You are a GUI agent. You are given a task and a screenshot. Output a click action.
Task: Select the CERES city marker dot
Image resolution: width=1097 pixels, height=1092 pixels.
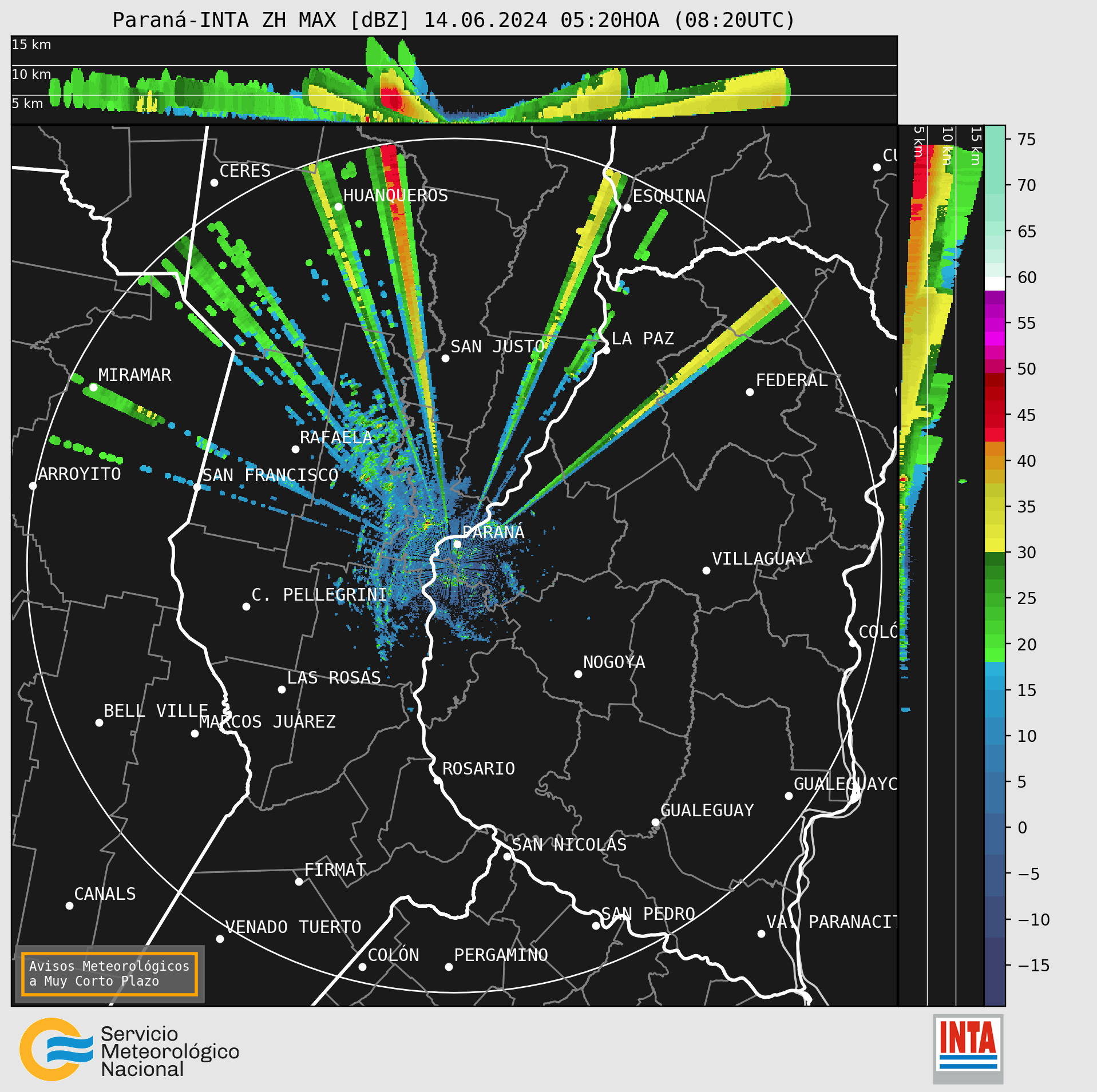pos(214,182)
